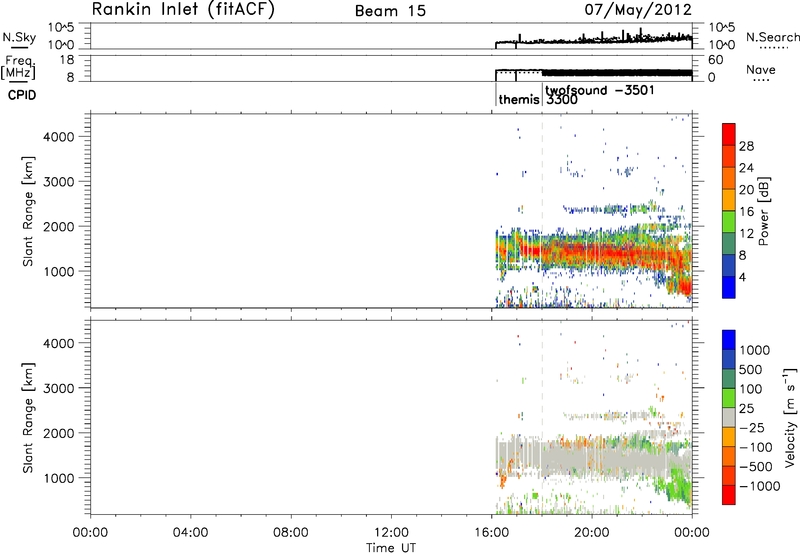
Task: Click the 'Power [dB]' colorbar label
Action: tap(764, 211)
